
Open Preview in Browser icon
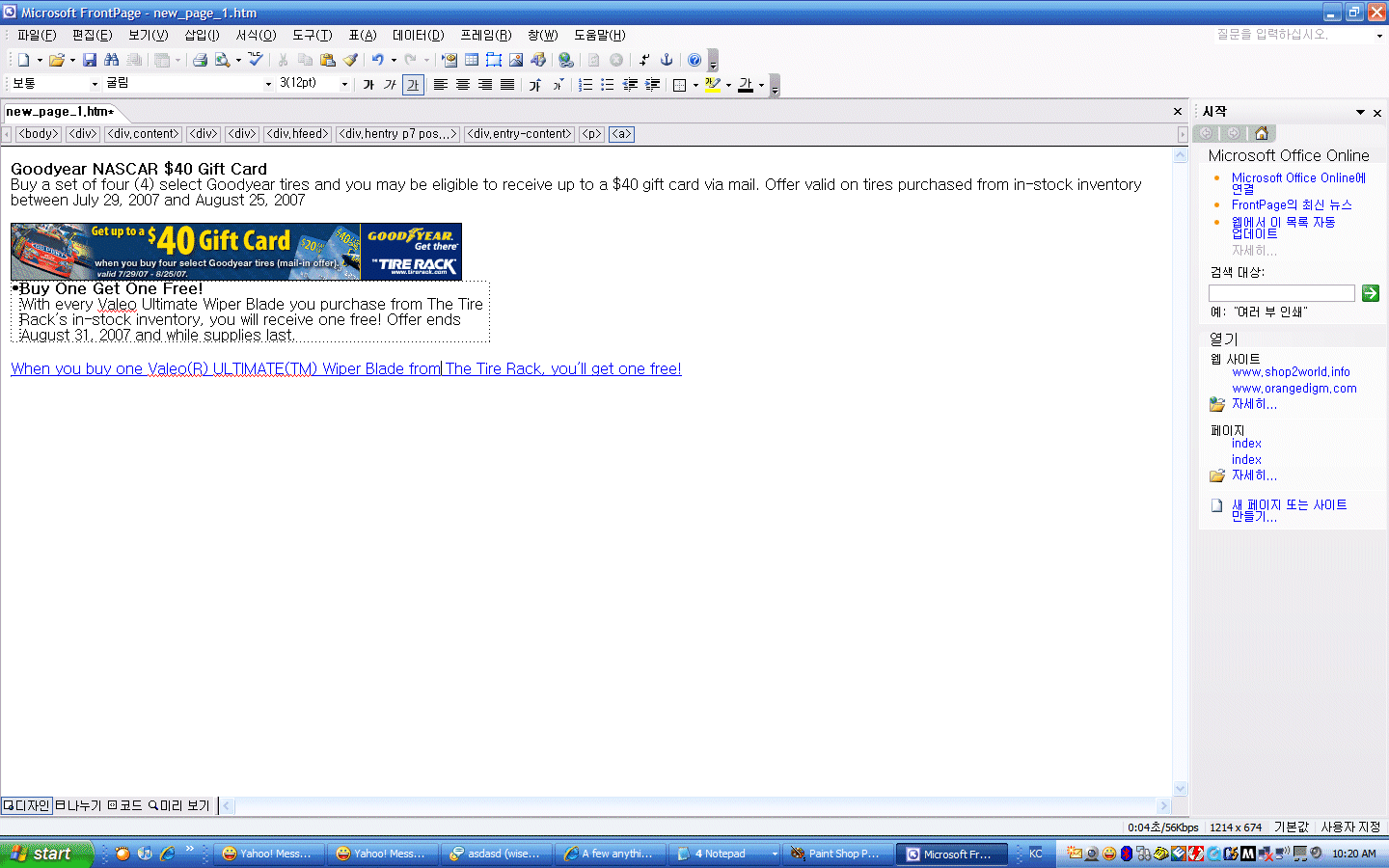223,60
